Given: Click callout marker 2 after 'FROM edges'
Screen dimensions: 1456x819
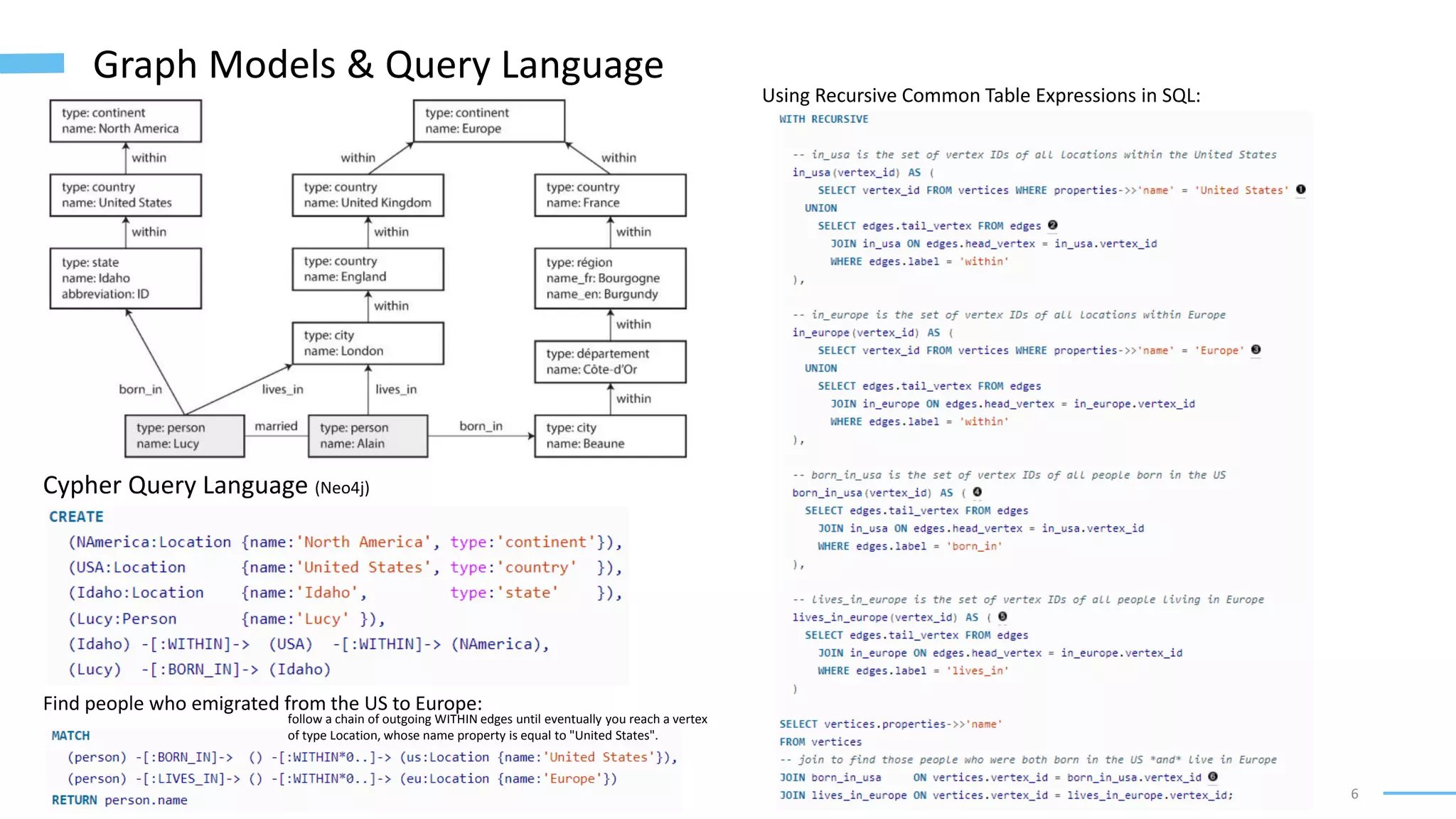Looking at the screenshot, I should pyautogui.click(x=1052, y=225).
